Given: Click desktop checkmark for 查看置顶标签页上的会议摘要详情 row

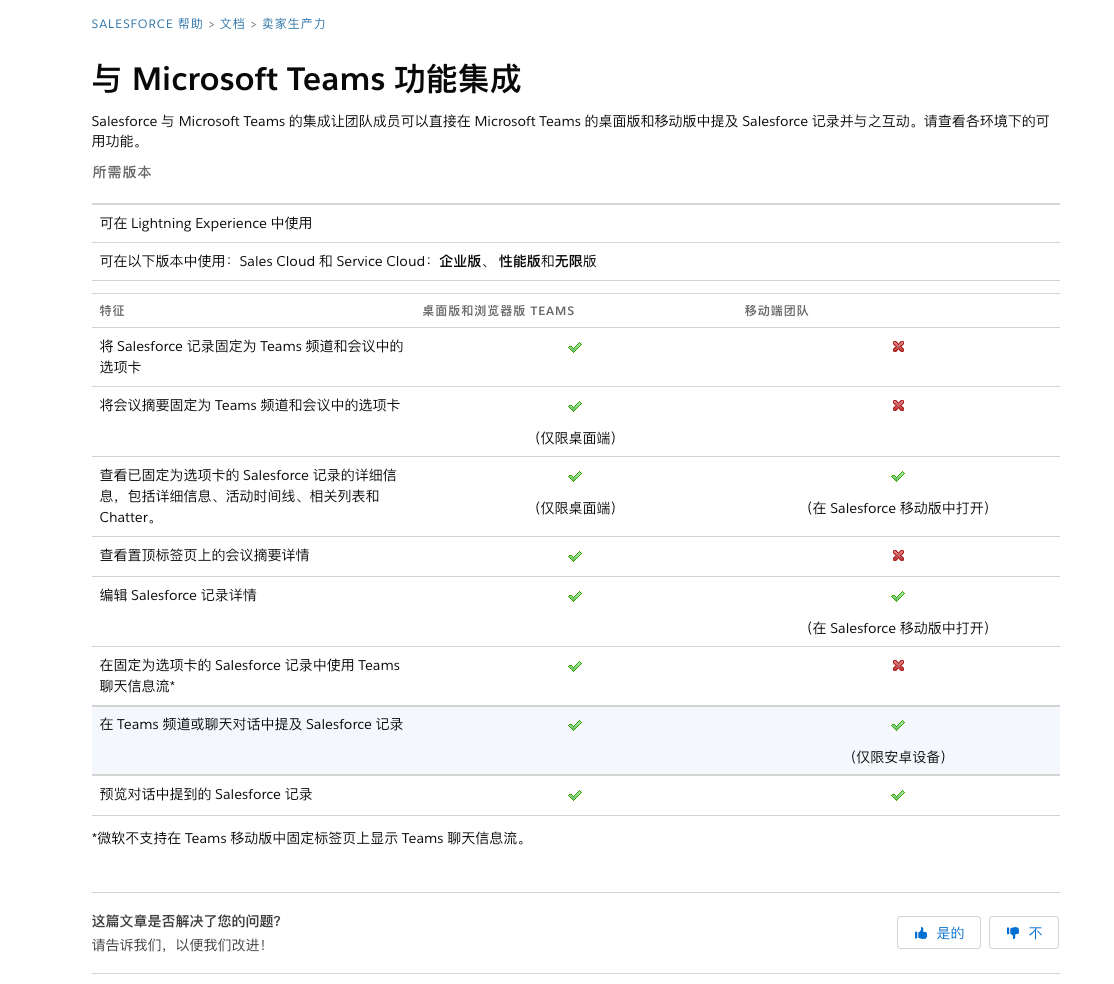Looking at the screenshot, I should click(x=575, y=556).
